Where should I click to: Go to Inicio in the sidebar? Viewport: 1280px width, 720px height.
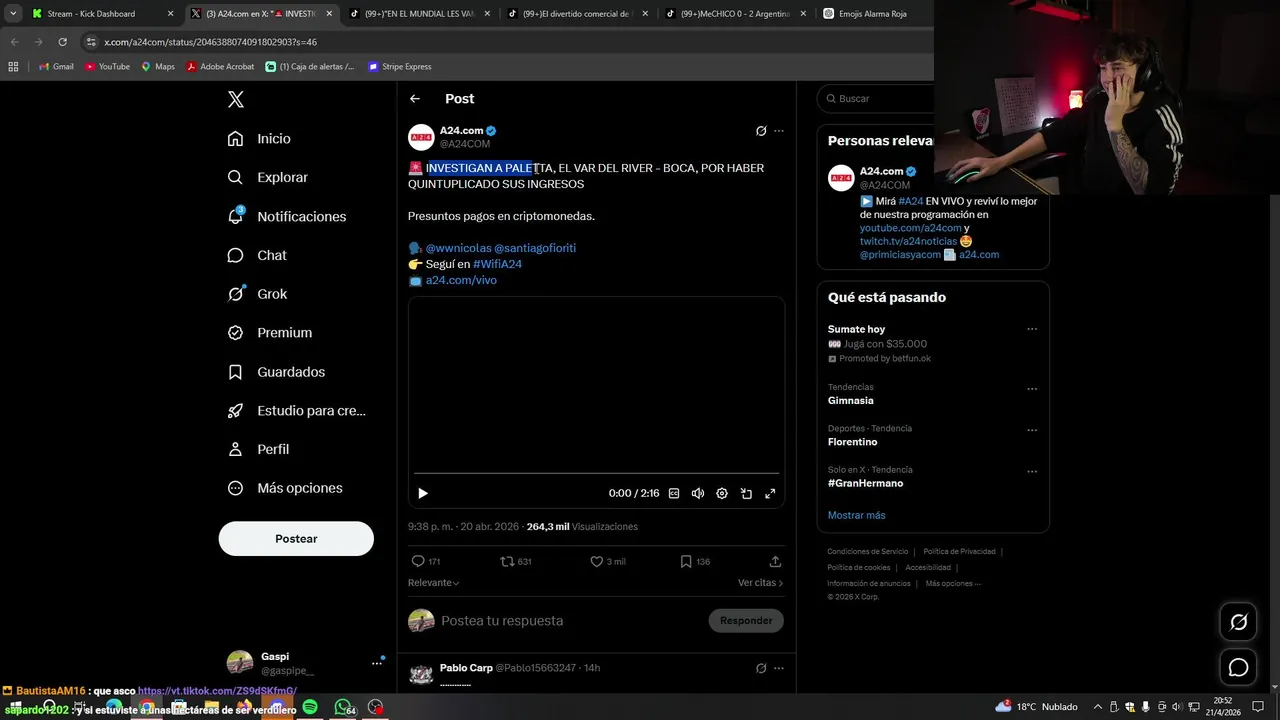[259, 138]
